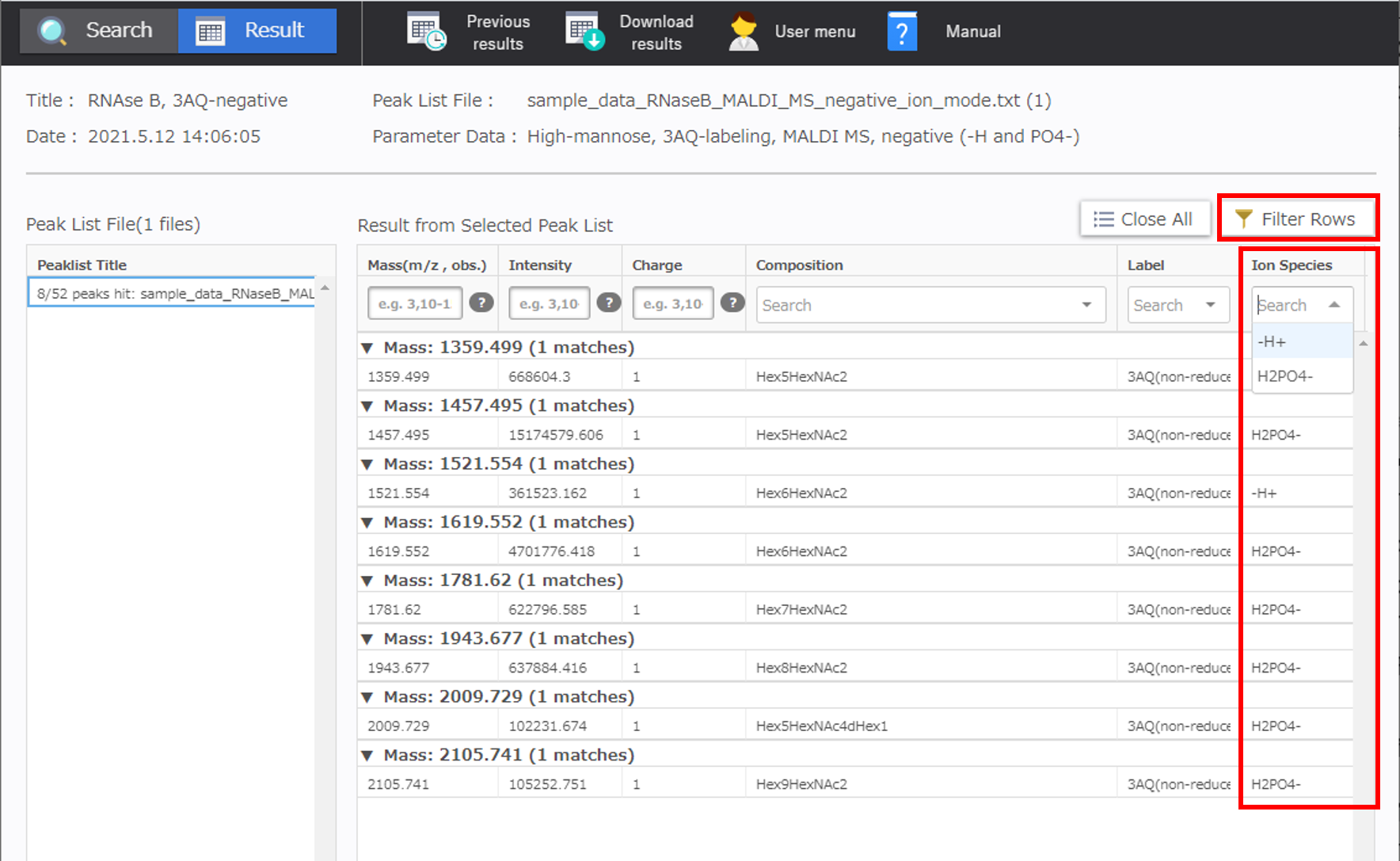This screenshot has height=861, width=1400.
Task: Click the Mass m/z filter input field
Action: click(x=415, y=303)
